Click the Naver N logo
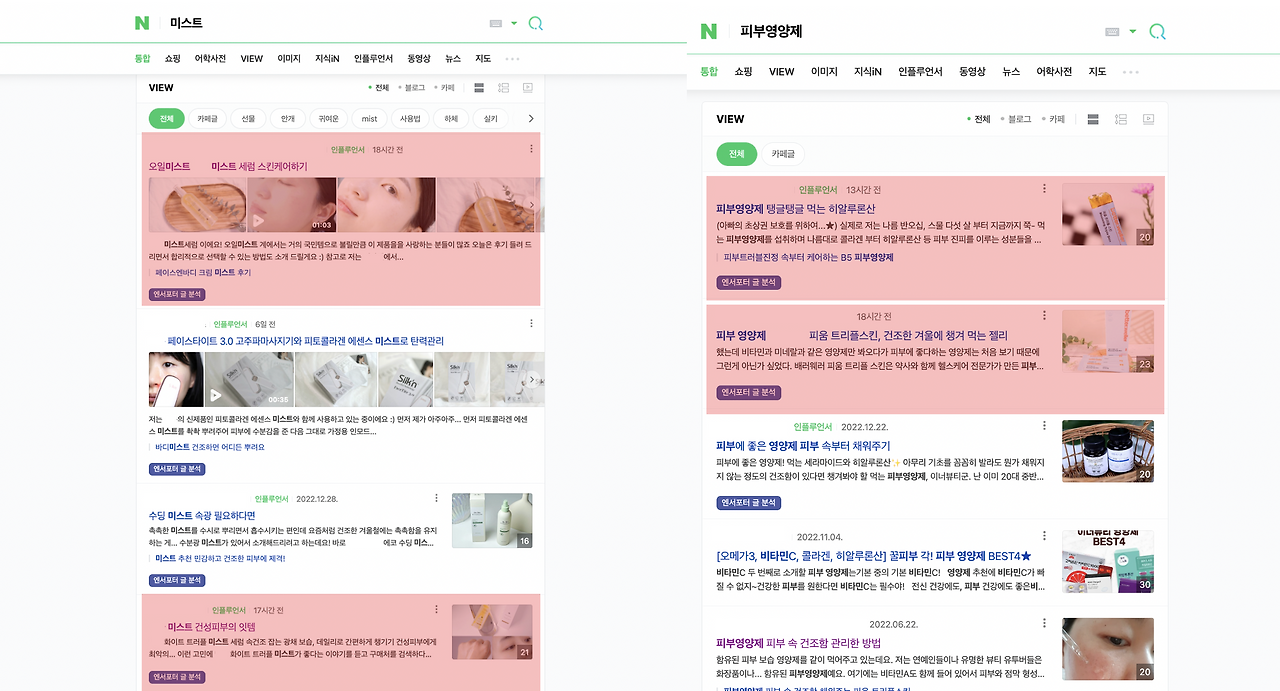 point(140,22)
